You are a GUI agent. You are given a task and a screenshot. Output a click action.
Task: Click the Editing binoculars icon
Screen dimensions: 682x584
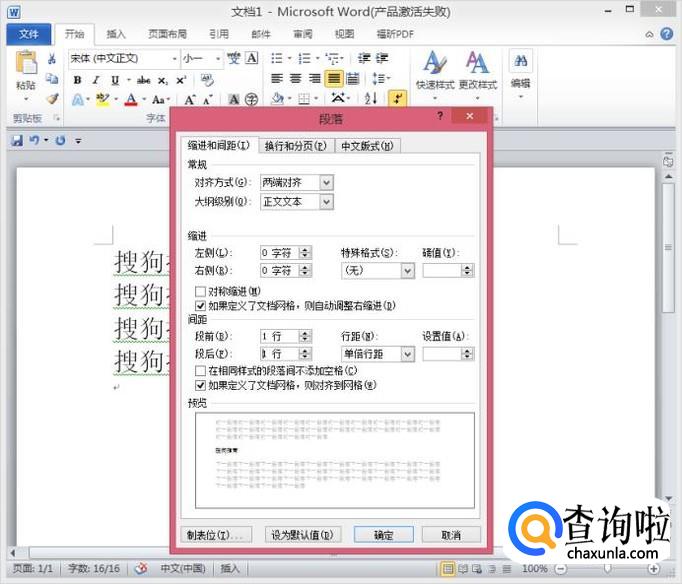click(521, 61)
